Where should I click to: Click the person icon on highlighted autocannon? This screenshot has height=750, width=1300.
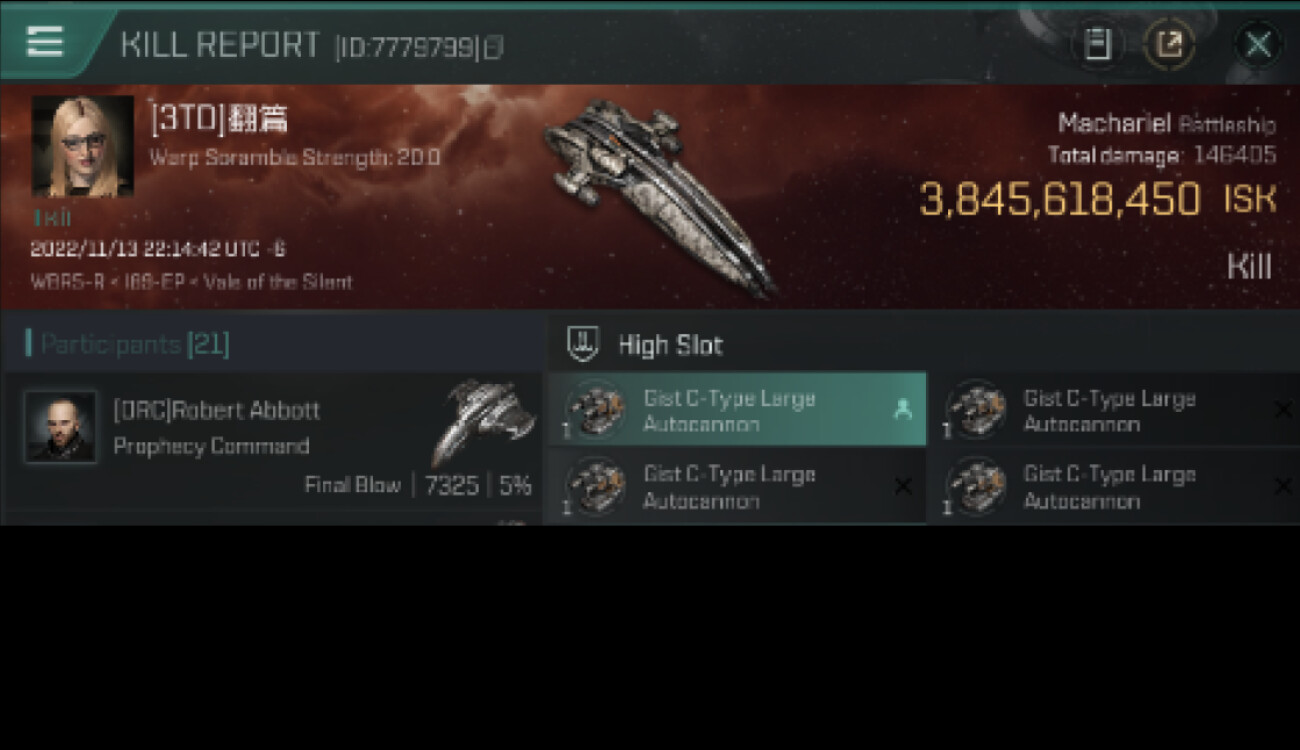pos(902,409)
